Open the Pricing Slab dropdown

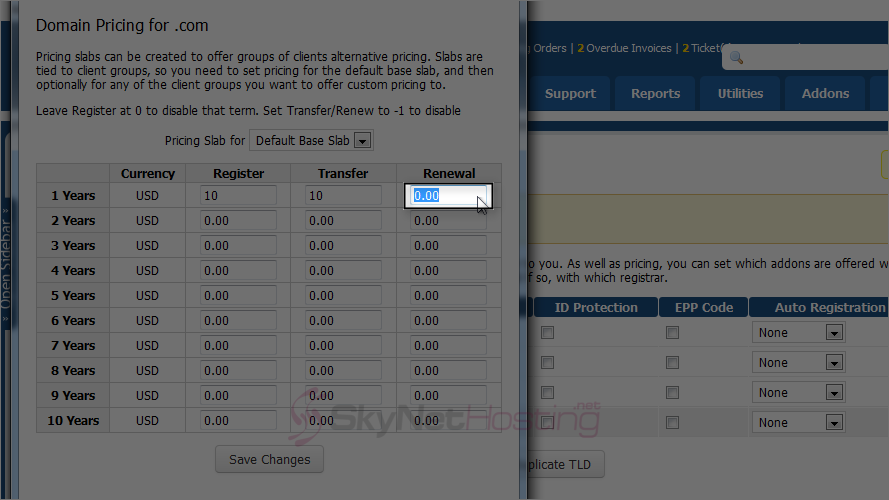coord(311,141)
